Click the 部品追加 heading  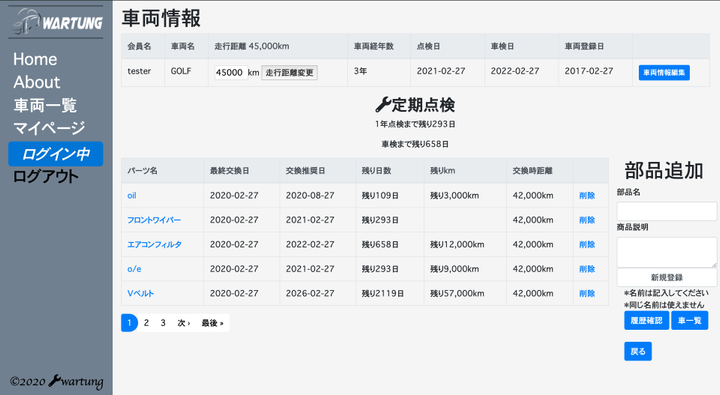click(664, 170)
